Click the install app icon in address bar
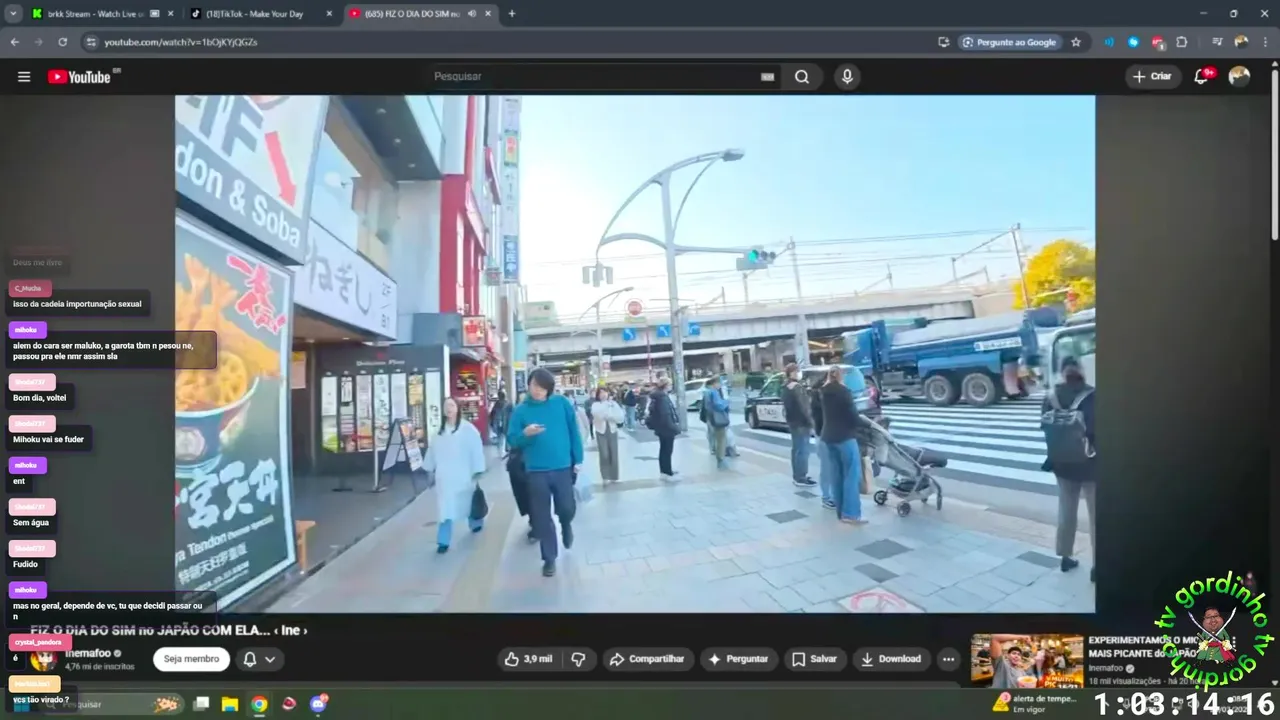Image resolution: width=1280 pixels, height=720 pixels. pyautogui.click(x=943, y=42)
